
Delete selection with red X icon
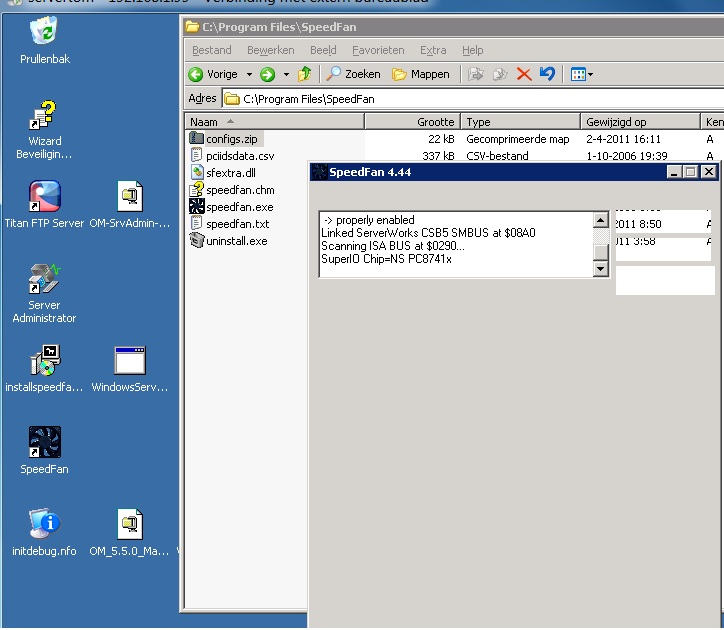coord(524,74)
